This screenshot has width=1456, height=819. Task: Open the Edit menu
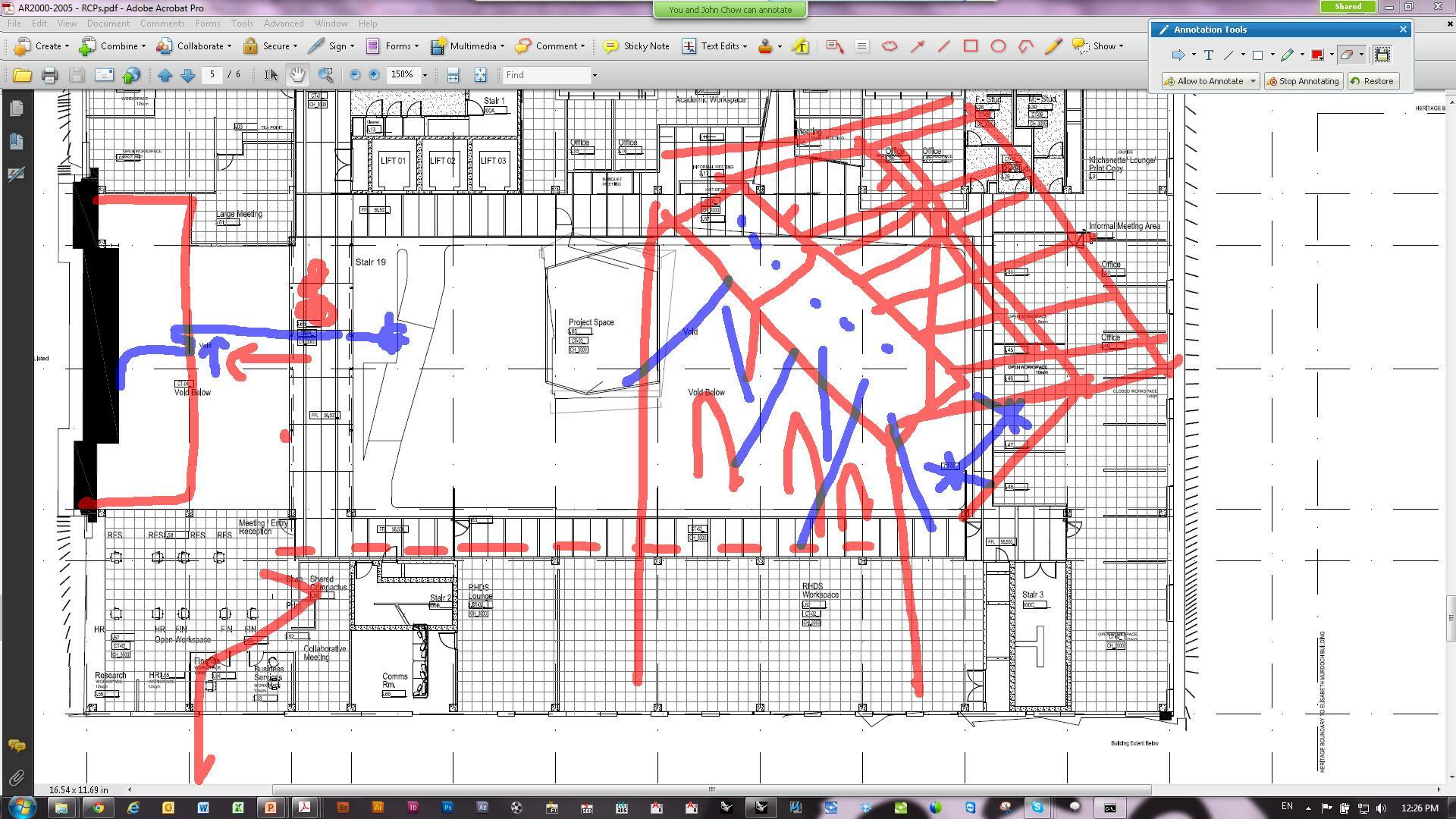pyautogui.click(x=39, y=24)
